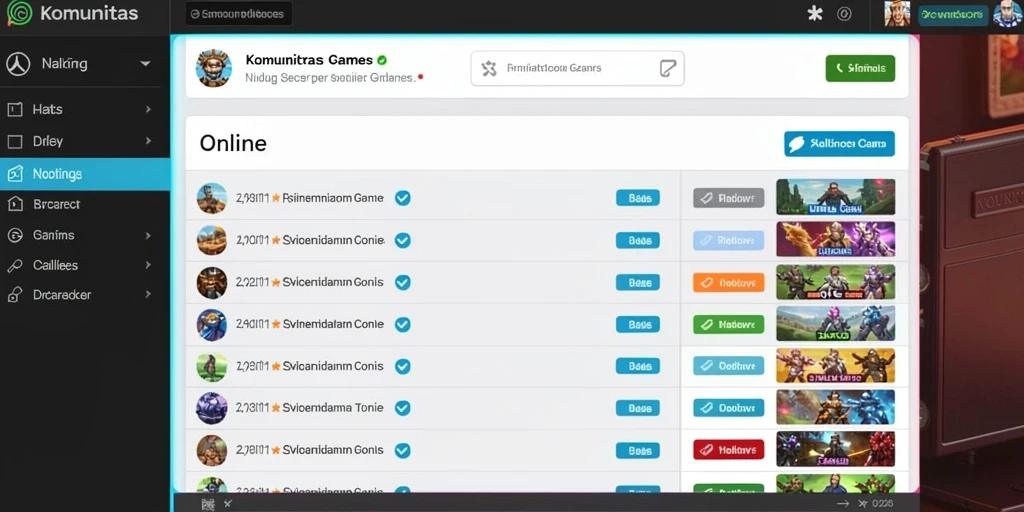Click the Komunitras Games title text
This screenshot has width=1024, height=512.
point(309,60)
